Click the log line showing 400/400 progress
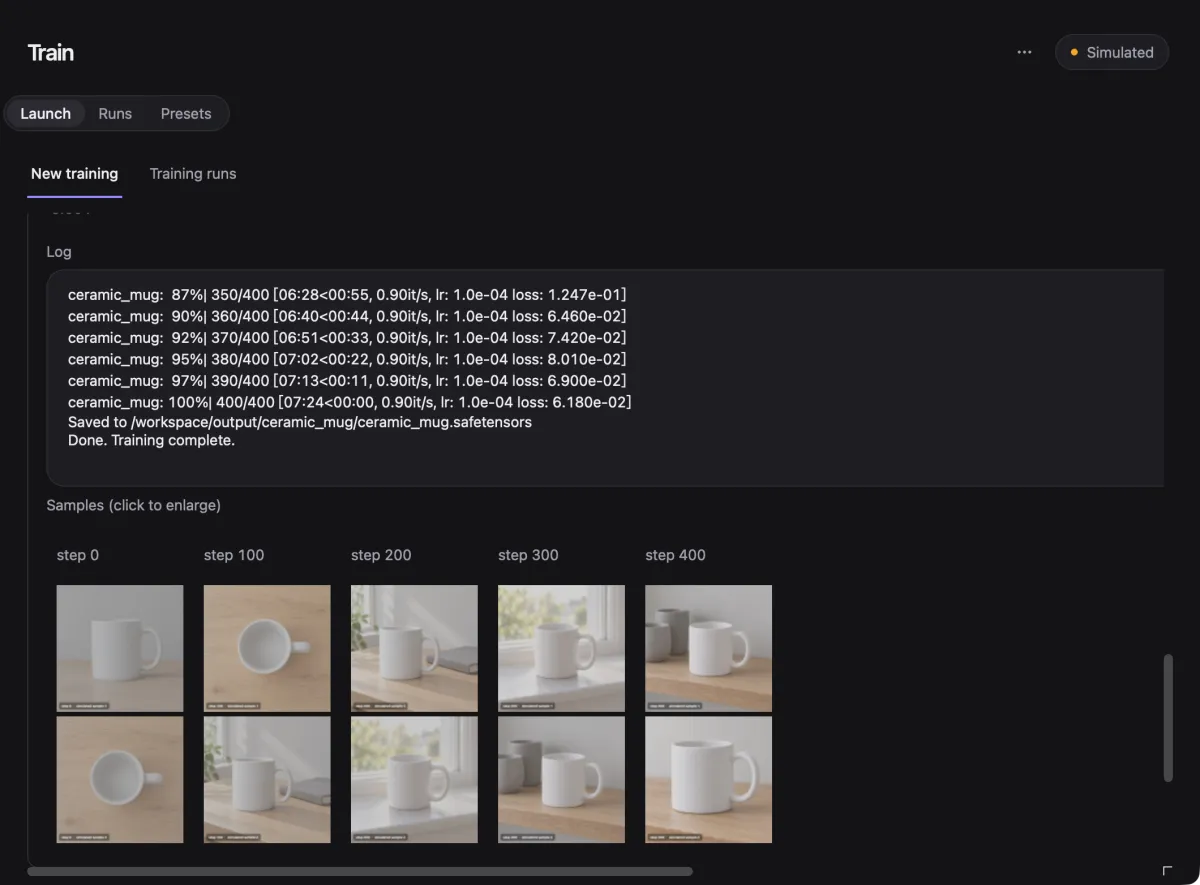Viewport: 1200px width, 885px height. pyautogui.click(x=350, y=402)
